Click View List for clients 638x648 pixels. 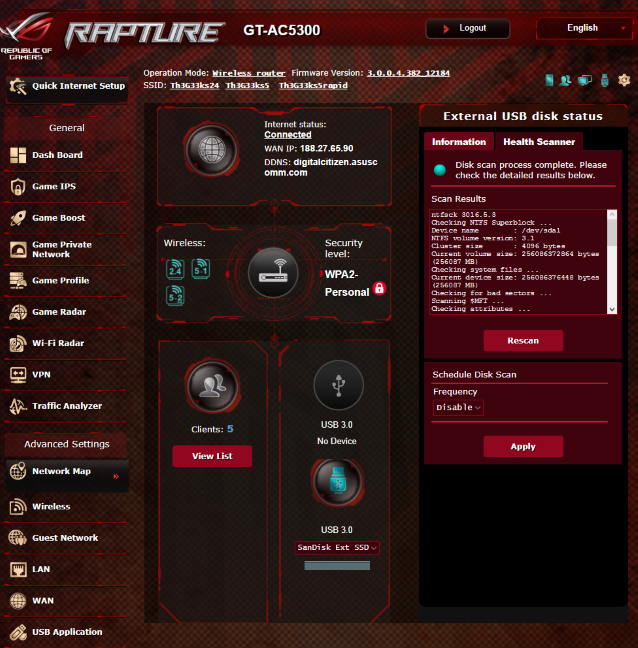click(212, 456)
